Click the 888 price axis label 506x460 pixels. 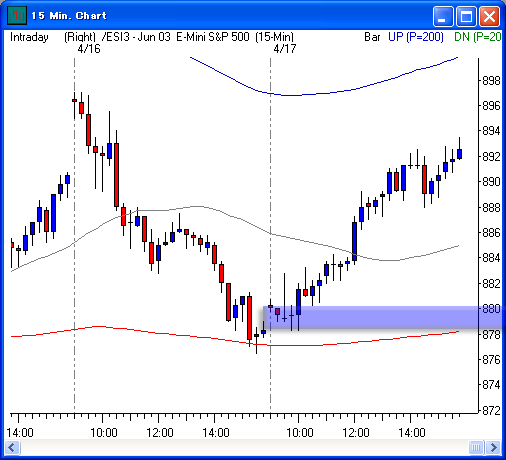click(491, 208)
